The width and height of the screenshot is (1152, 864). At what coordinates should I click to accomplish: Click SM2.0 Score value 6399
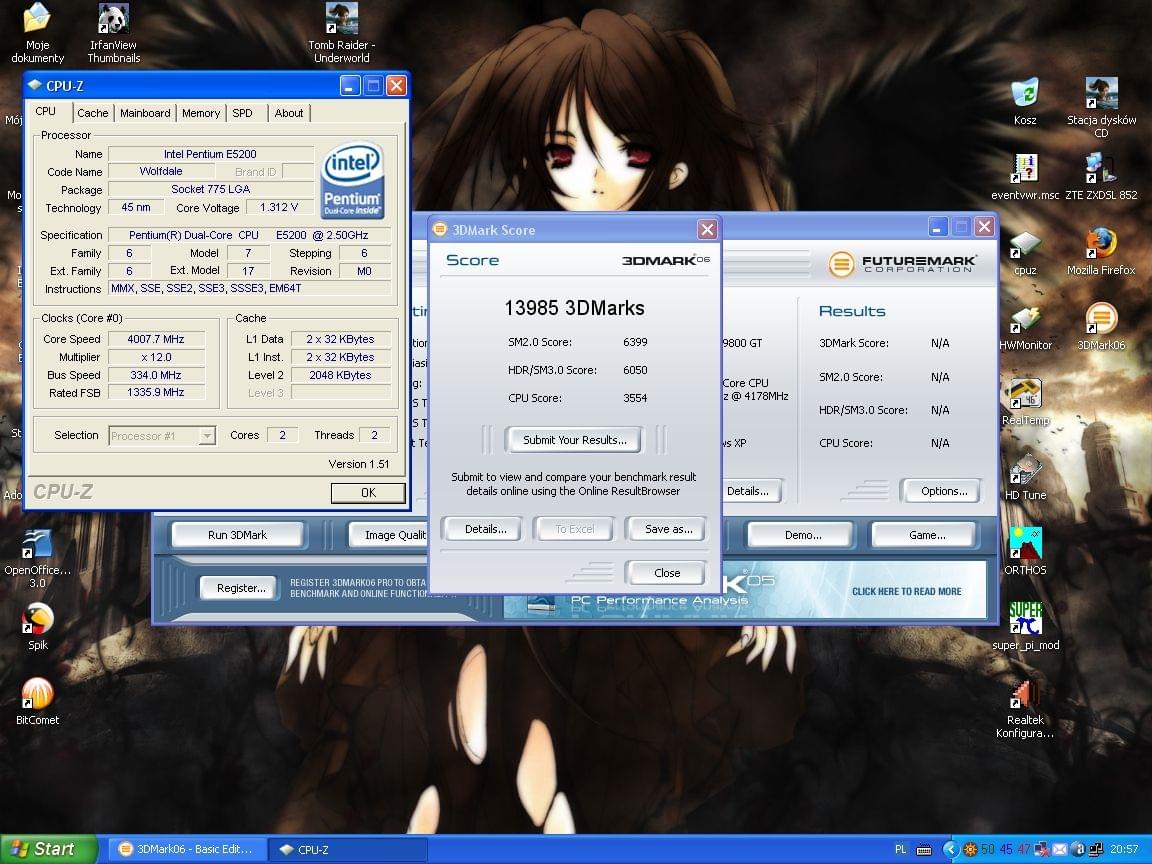[x=635, y=342]
